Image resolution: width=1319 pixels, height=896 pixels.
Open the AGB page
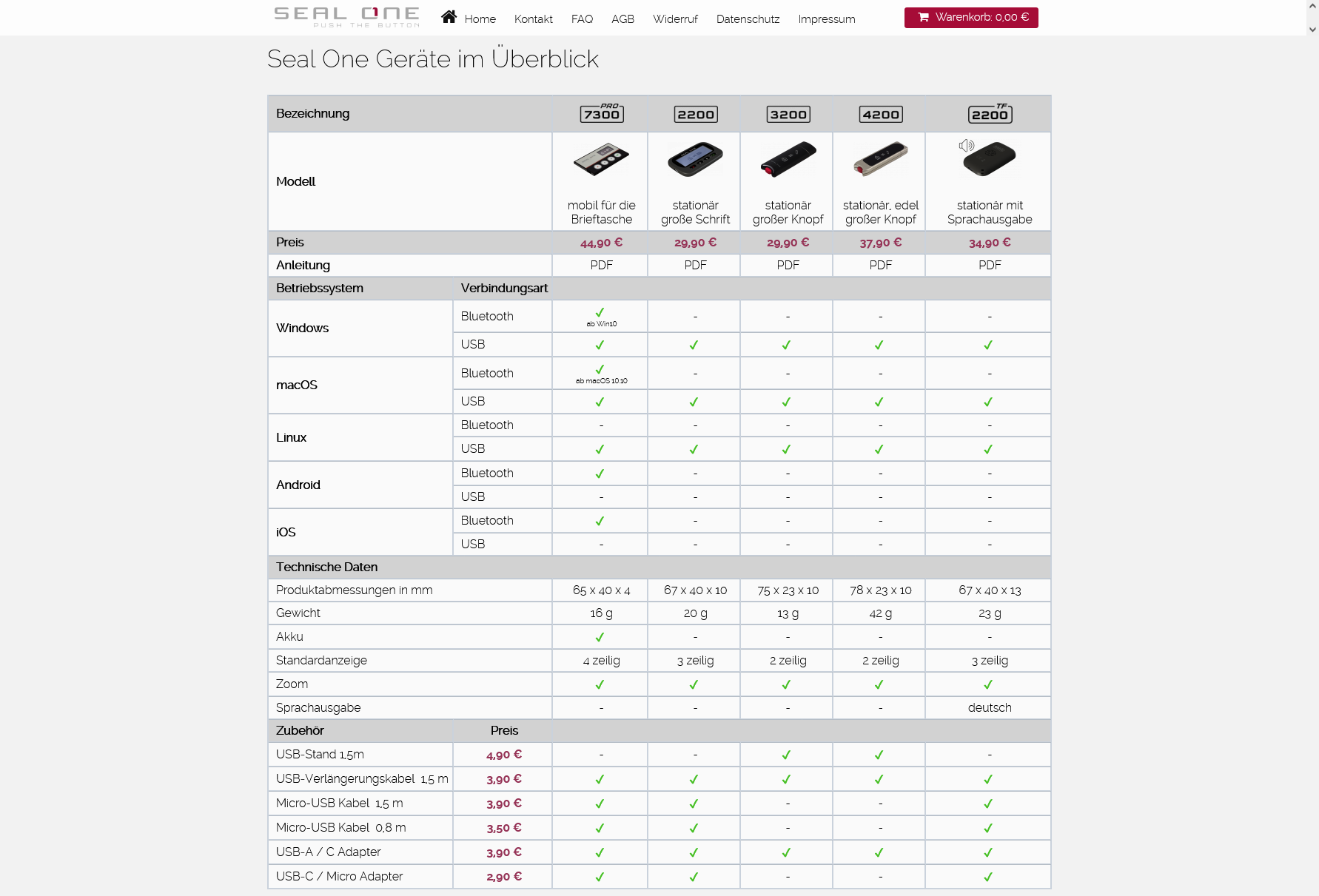coord(622,19)
